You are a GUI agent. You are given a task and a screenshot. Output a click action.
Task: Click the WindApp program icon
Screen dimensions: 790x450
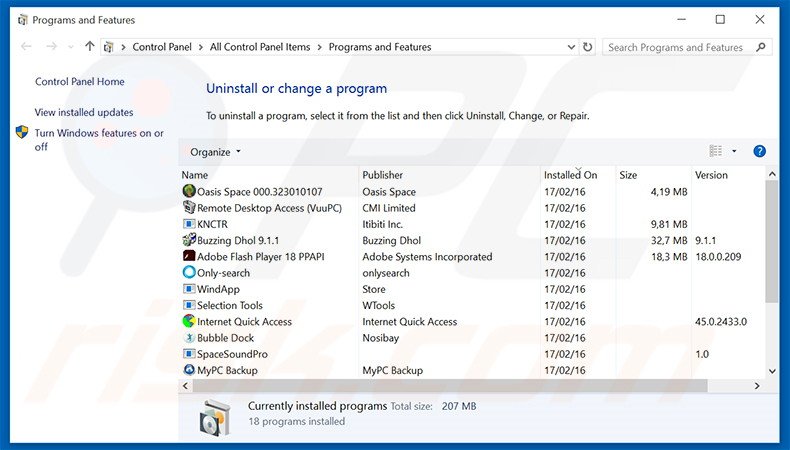(x=189, y=289)
